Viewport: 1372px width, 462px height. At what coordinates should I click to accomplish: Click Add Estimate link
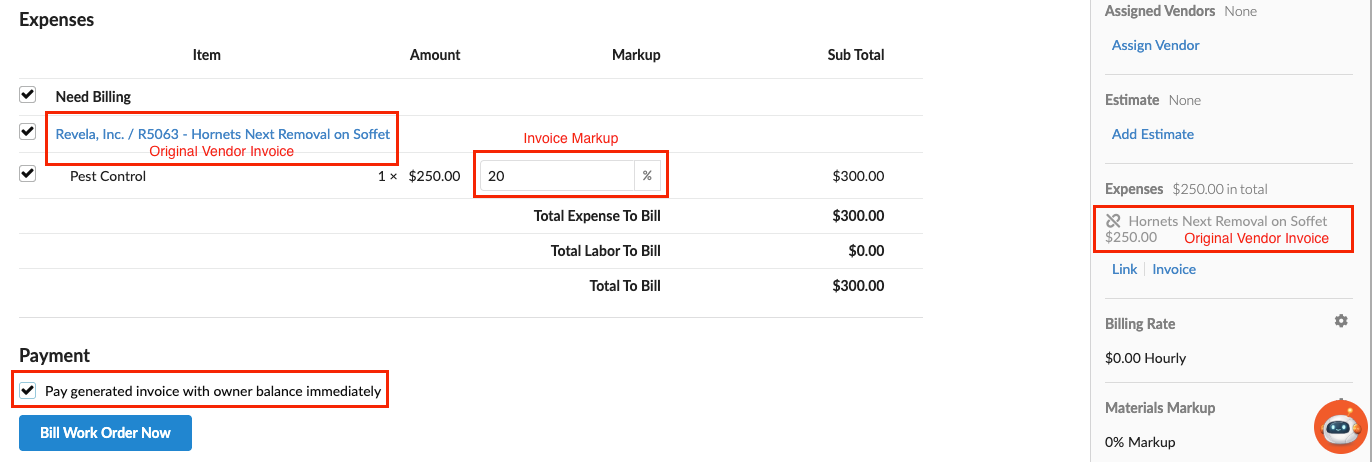[x=1153, y=134]
